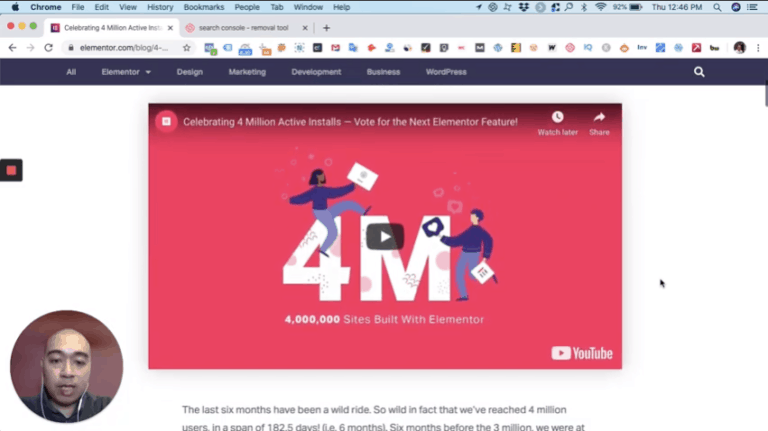The width and height of the screenshot is (768, 431).
Task: Open the People menu
Action: click(x=247, y=7)
